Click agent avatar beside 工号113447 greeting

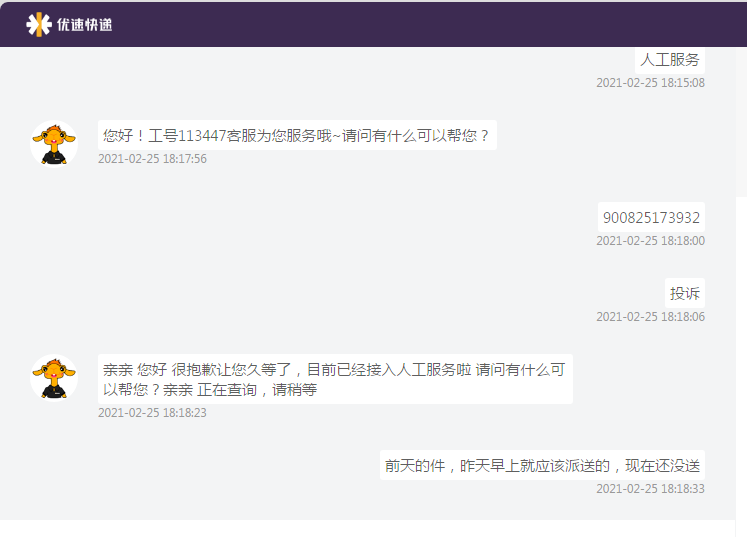pos(54,144)
